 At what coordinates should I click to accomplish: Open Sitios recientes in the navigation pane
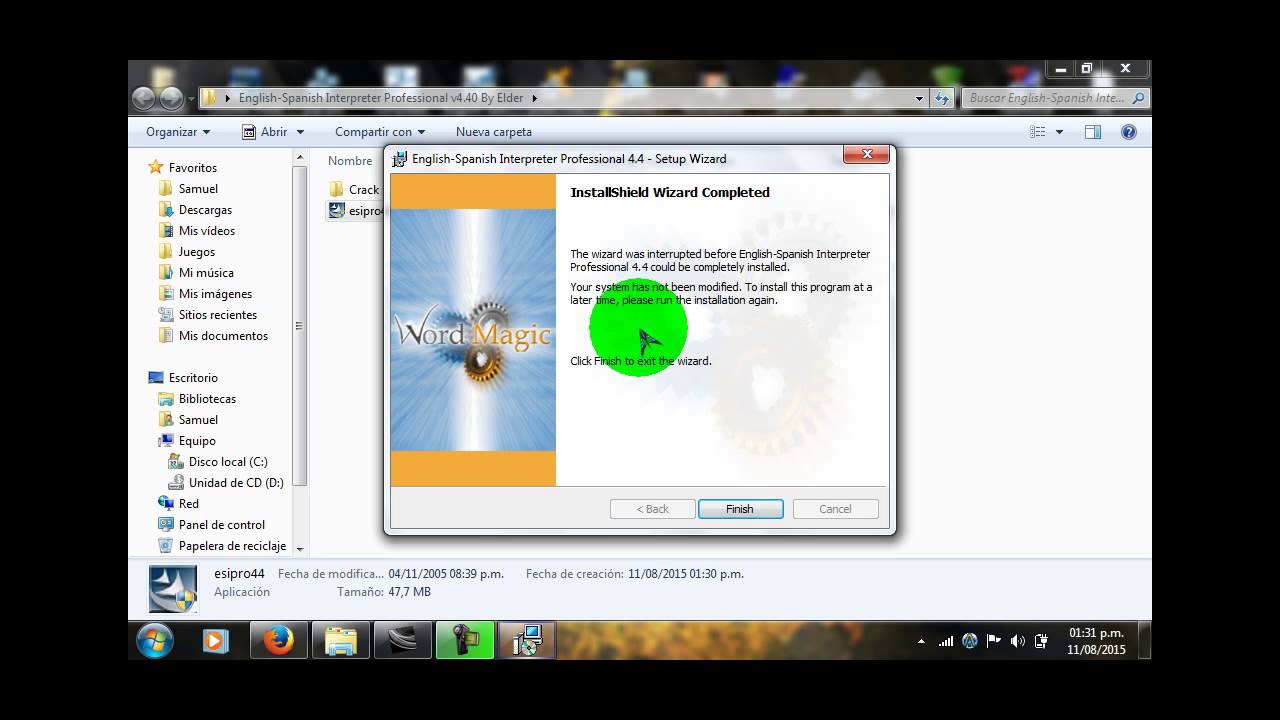pos(217,315)
